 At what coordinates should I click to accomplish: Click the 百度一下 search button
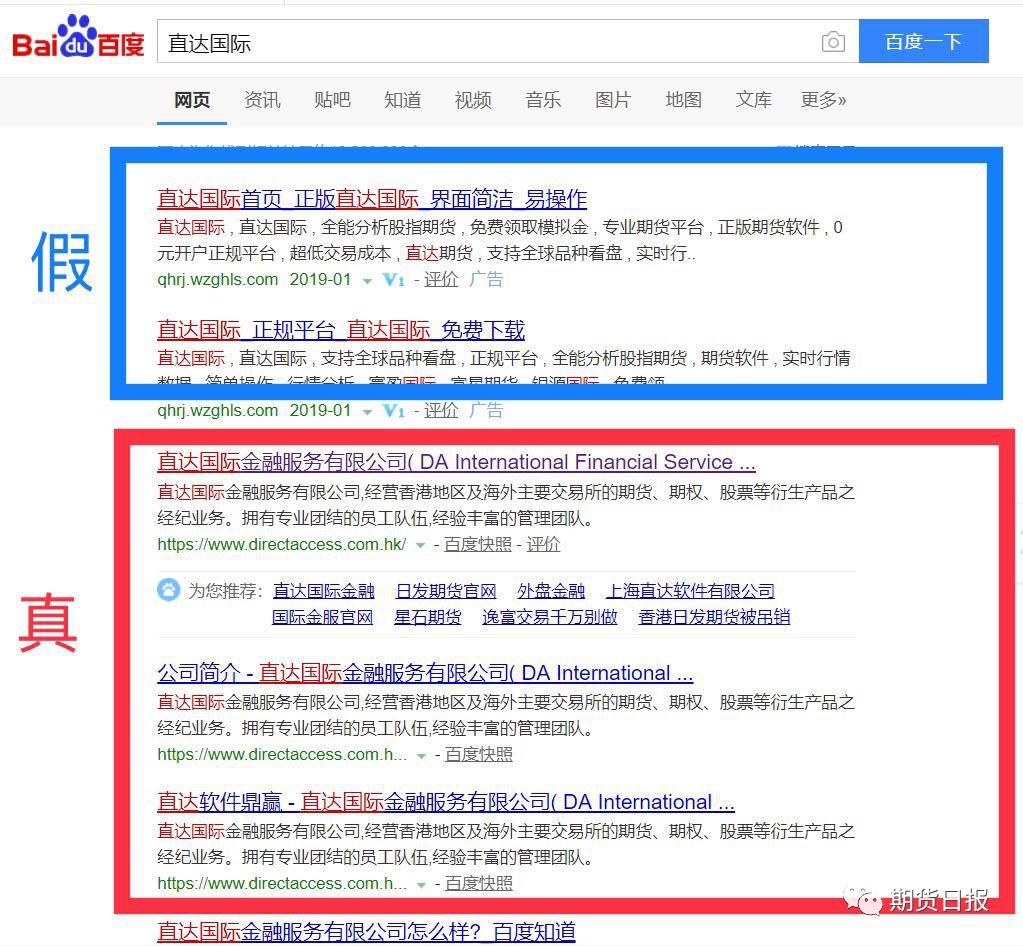click(x=923, y=41)
